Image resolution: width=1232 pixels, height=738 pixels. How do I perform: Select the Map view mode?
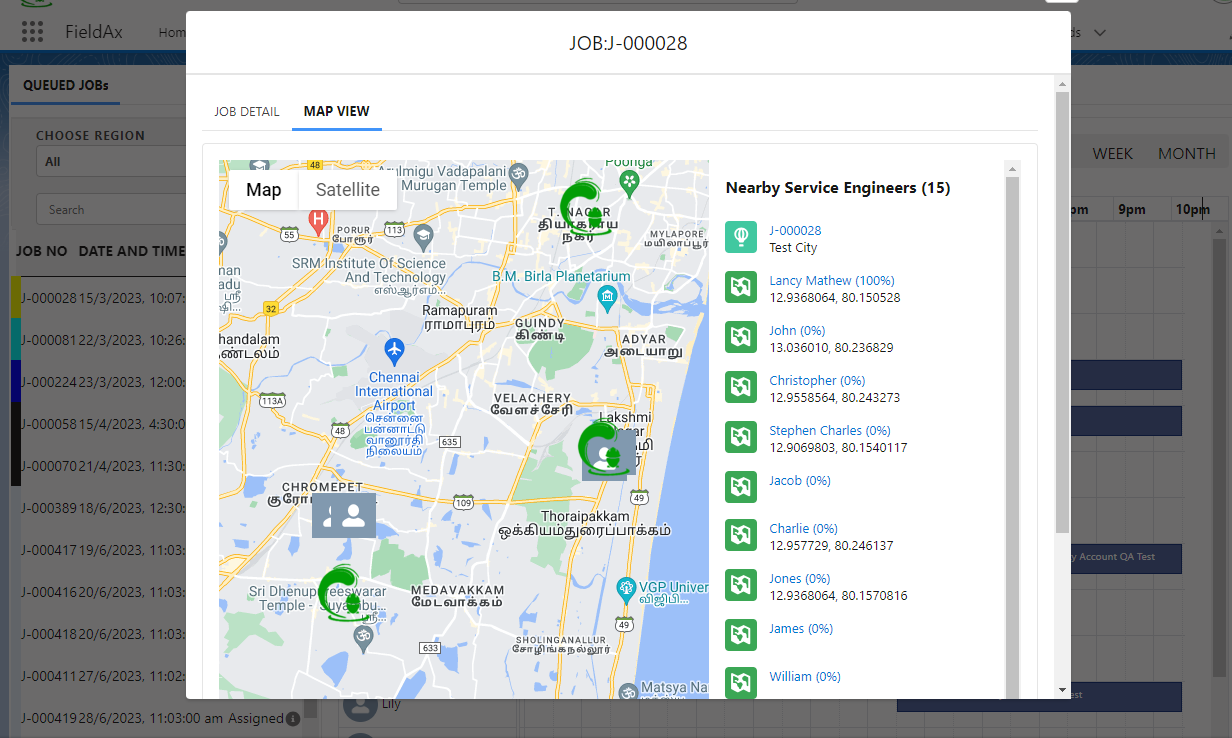point(264,189)
